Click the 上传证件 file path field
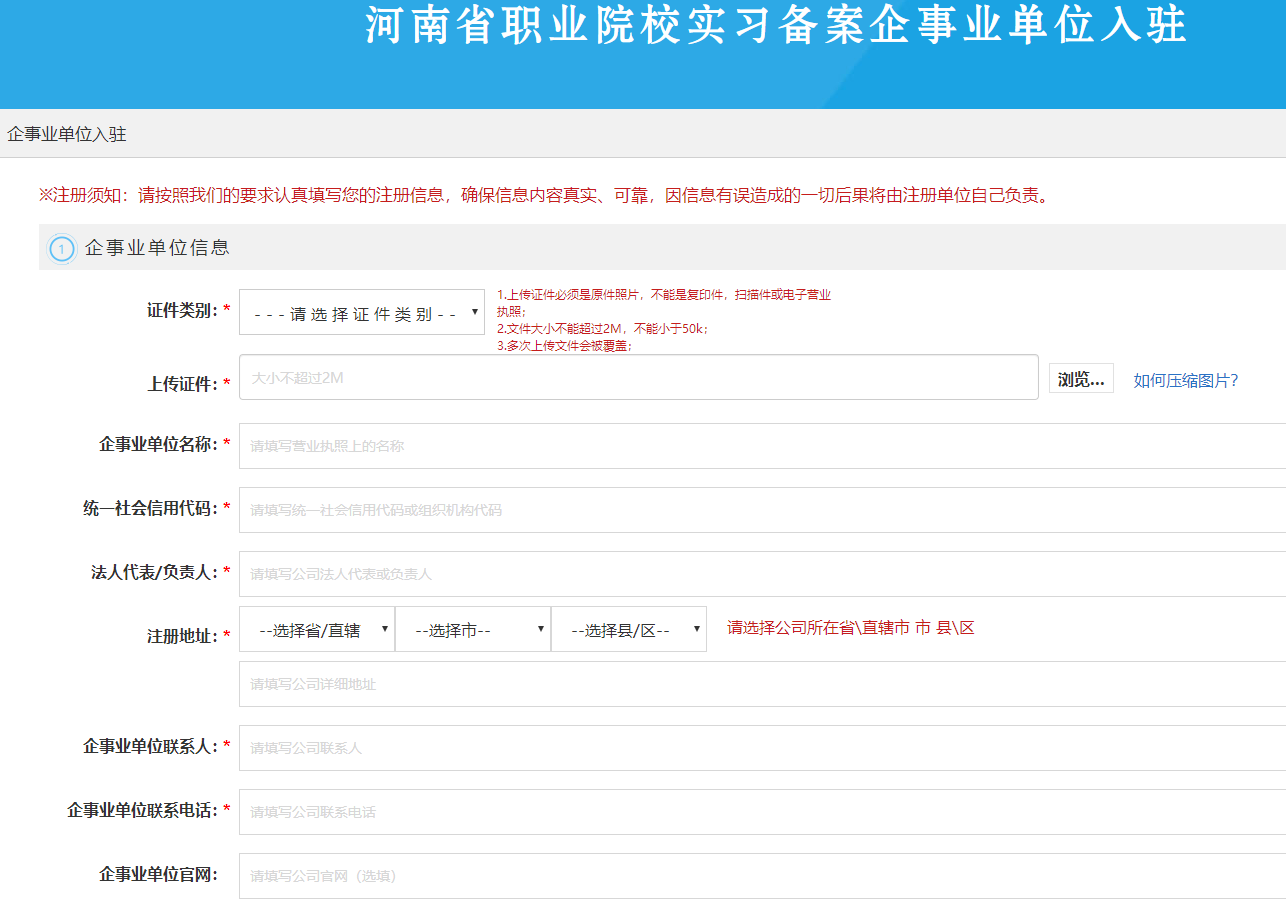Screen dimensions: 1286x899 click(638, 378)
